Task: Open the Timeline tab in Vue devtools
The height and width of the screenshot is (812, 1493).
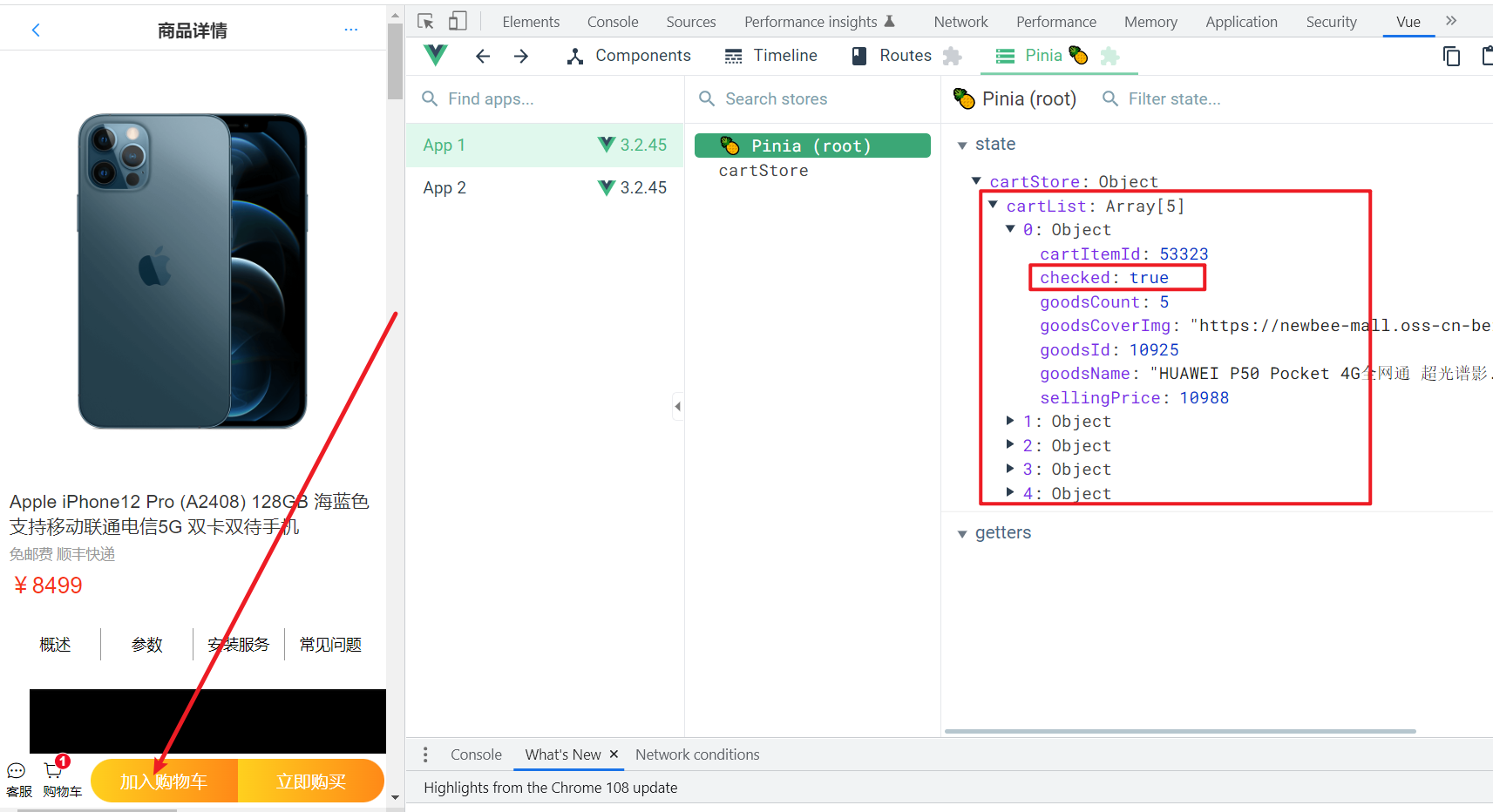Action: coord(771,56)
